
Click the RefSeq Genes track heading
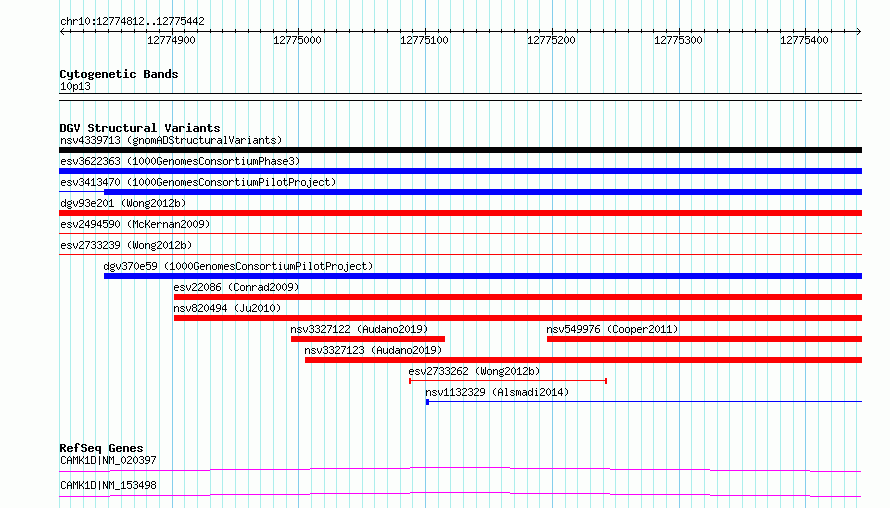(101, 448)
